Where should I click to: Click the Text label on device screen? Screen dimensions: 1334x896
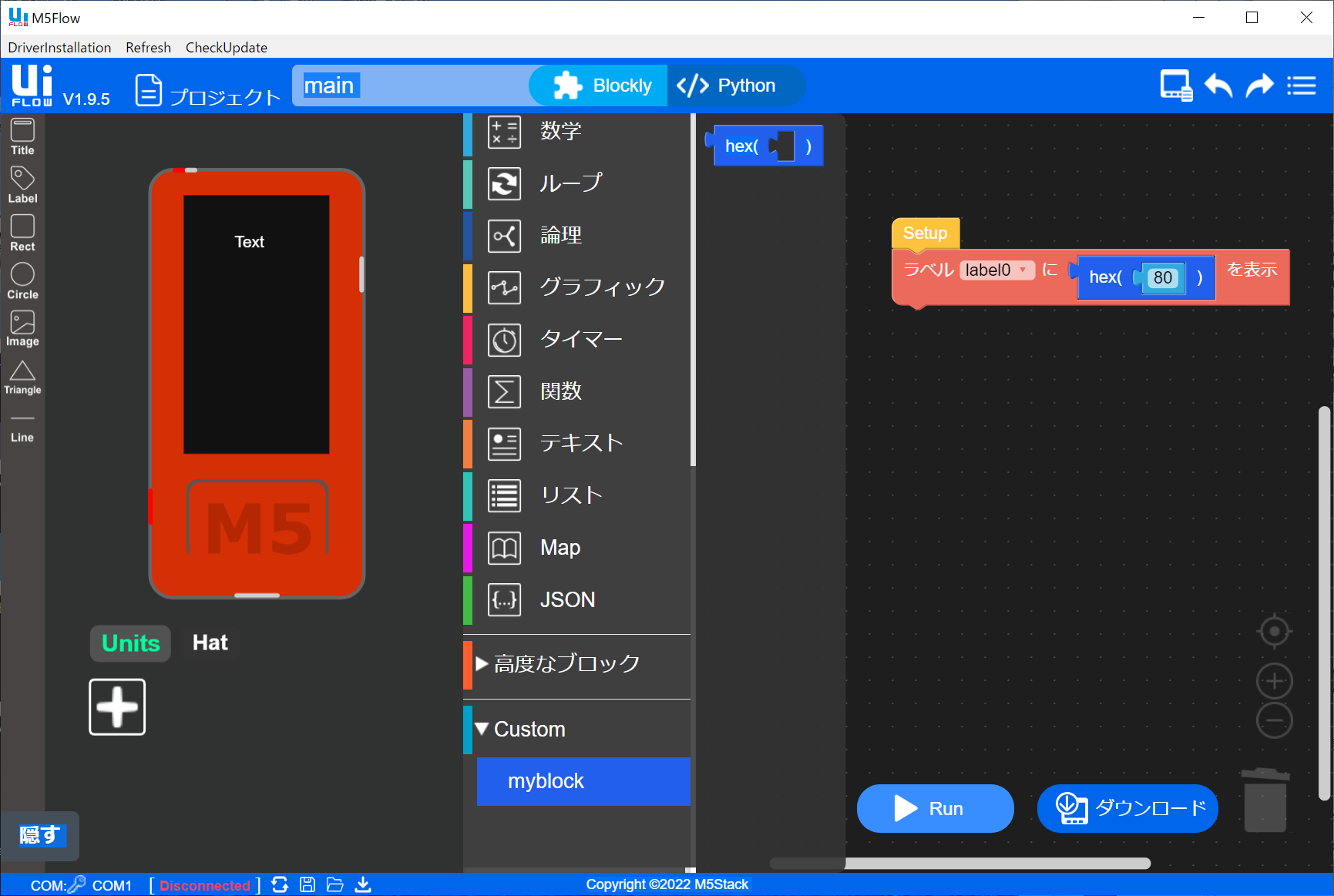(x=249, y=242)
